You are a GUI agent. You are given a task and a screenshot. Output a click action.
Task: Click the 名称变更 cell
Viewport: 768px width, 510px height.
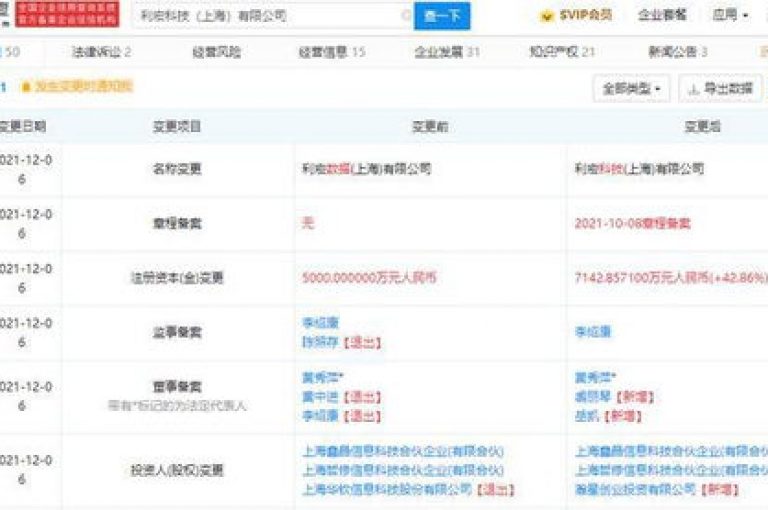[177, 169]
